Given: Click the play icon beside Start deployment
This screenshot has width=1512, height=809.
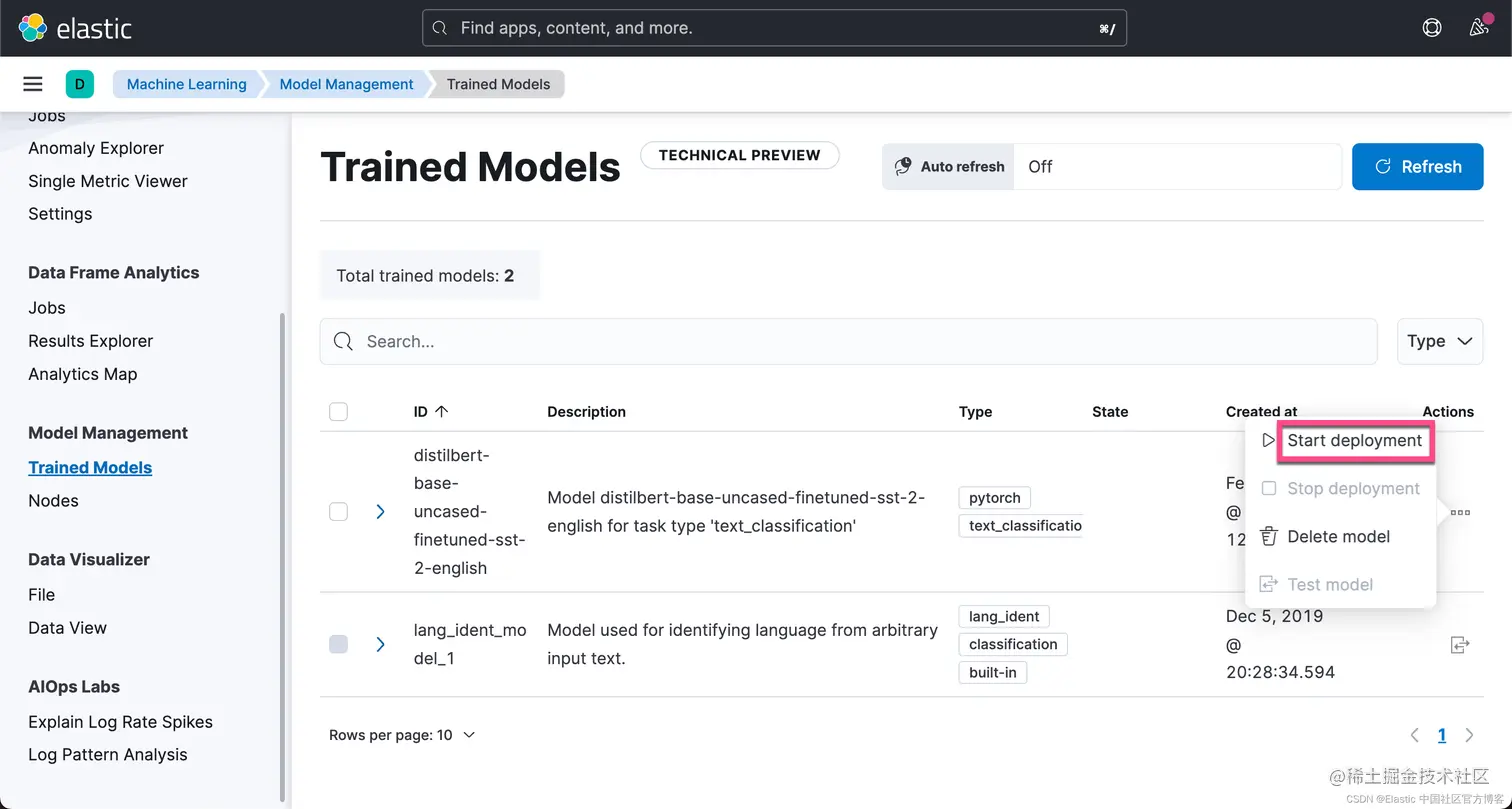Looking at the screenshot, I should pyautogui.click(x=1268, y=440).
